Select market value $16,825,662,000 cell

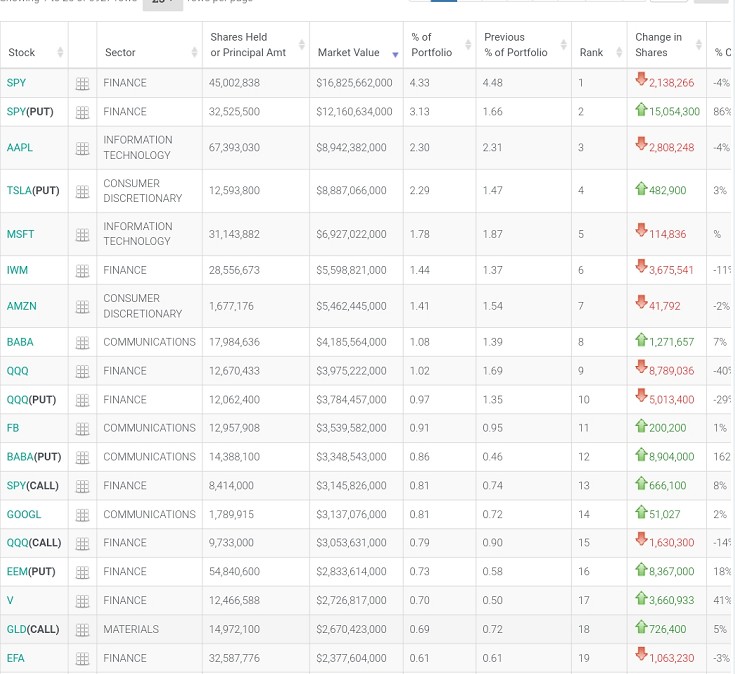click(x=354, y=83)
